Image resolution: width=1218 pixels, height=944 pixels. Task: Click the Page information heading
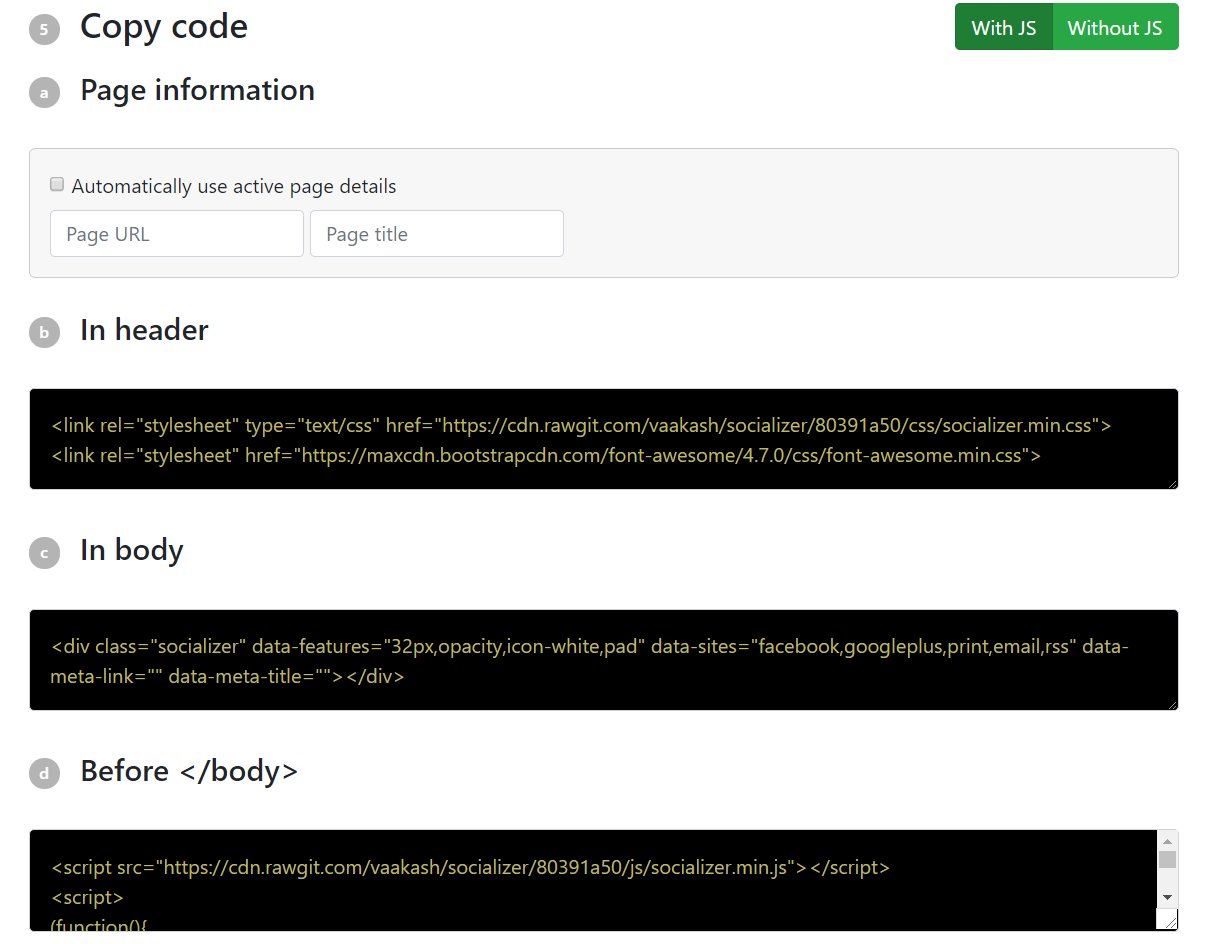(x=197, y=90)
